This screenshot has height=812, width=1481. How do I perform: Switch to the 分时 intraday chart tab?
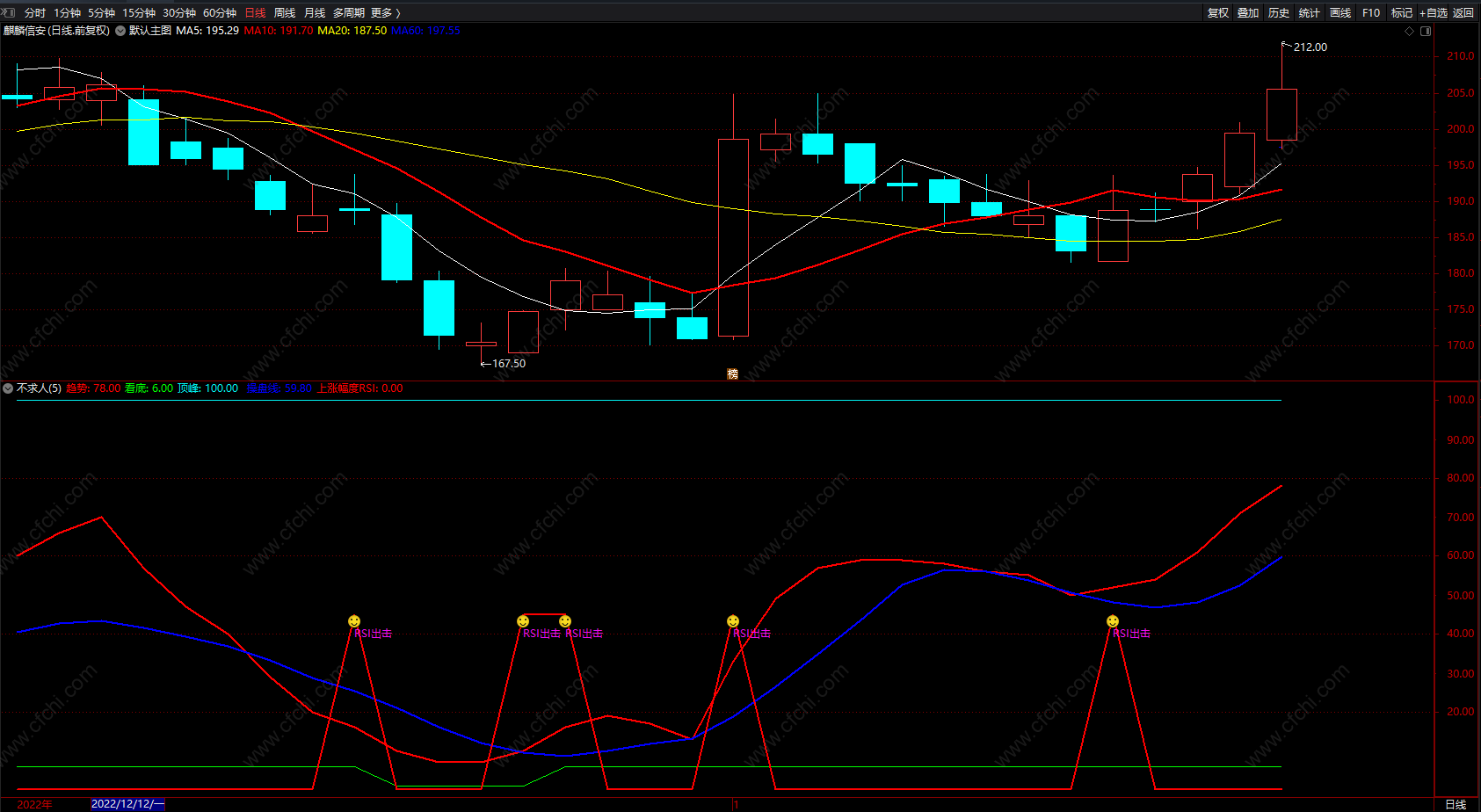coord(35,13)
